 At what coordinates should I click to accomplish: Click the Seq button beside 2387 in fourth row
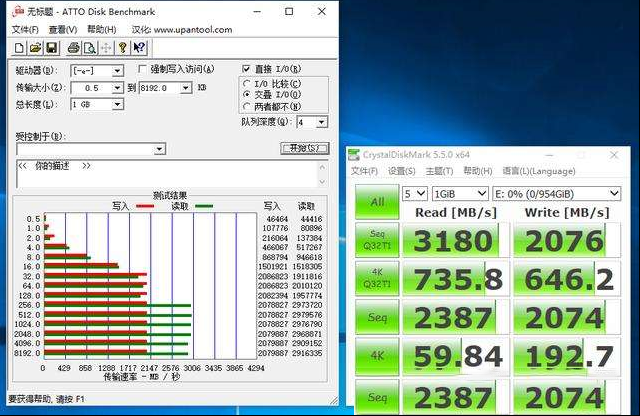click(377, 317)
